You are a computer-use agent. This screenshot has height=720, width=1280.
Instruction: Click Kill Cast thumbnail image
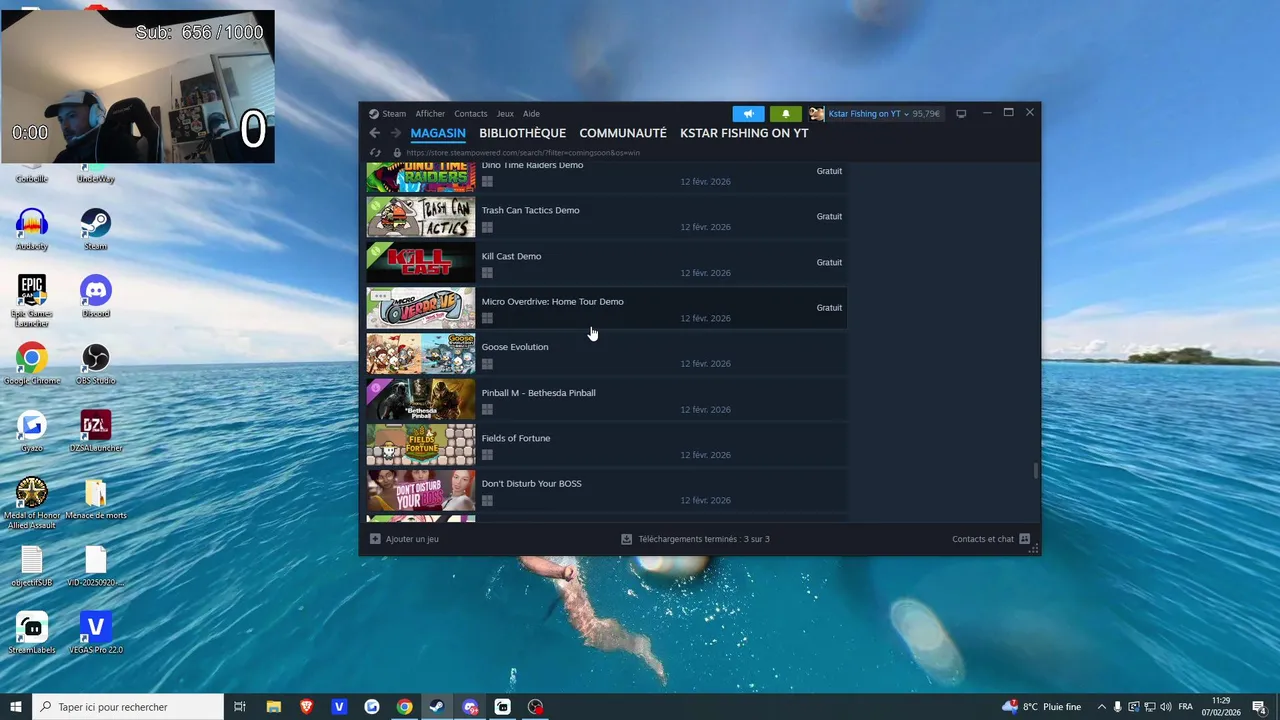coord(421,263)
